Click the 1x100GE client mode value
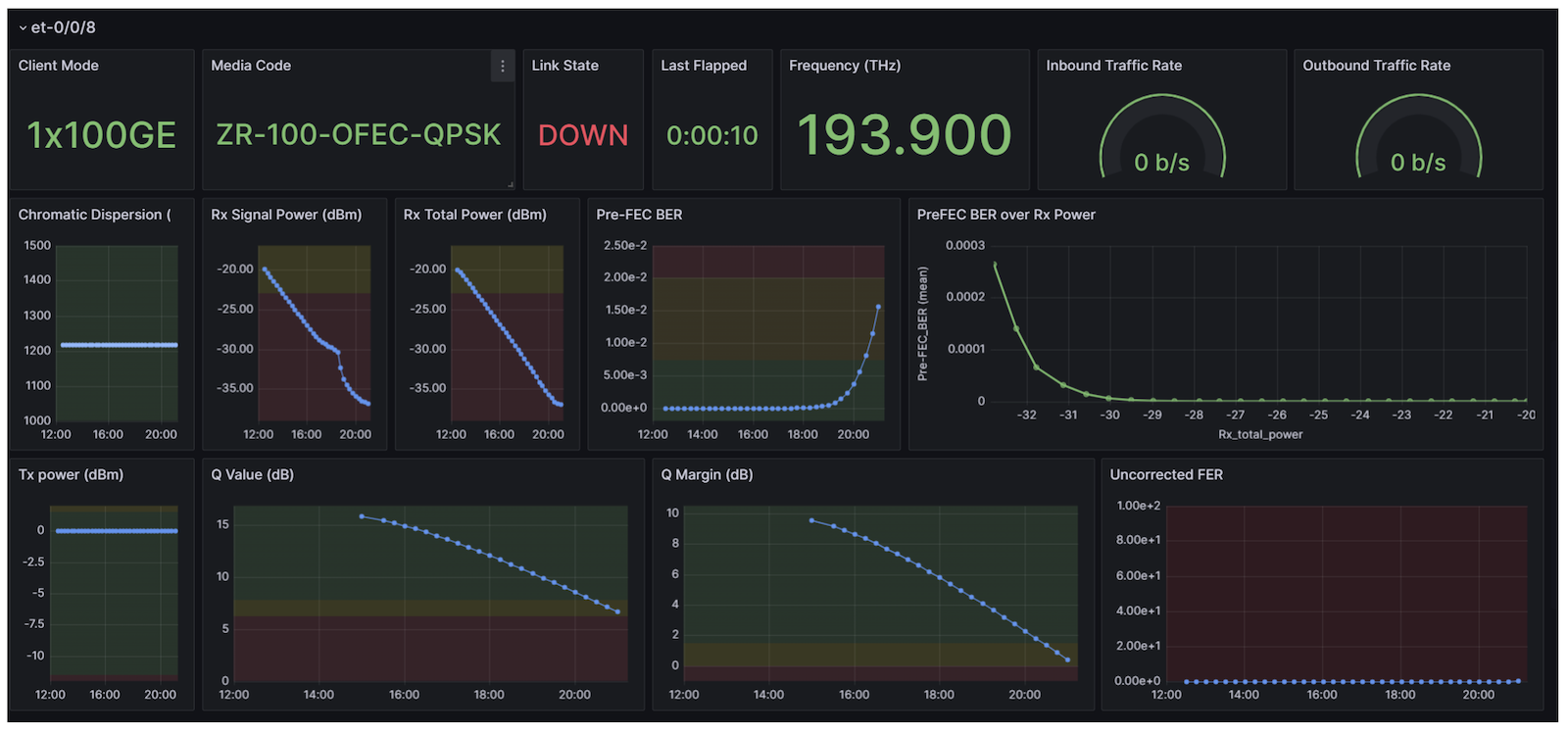This screenshot has height=733, width=1568. click(102, 135)
